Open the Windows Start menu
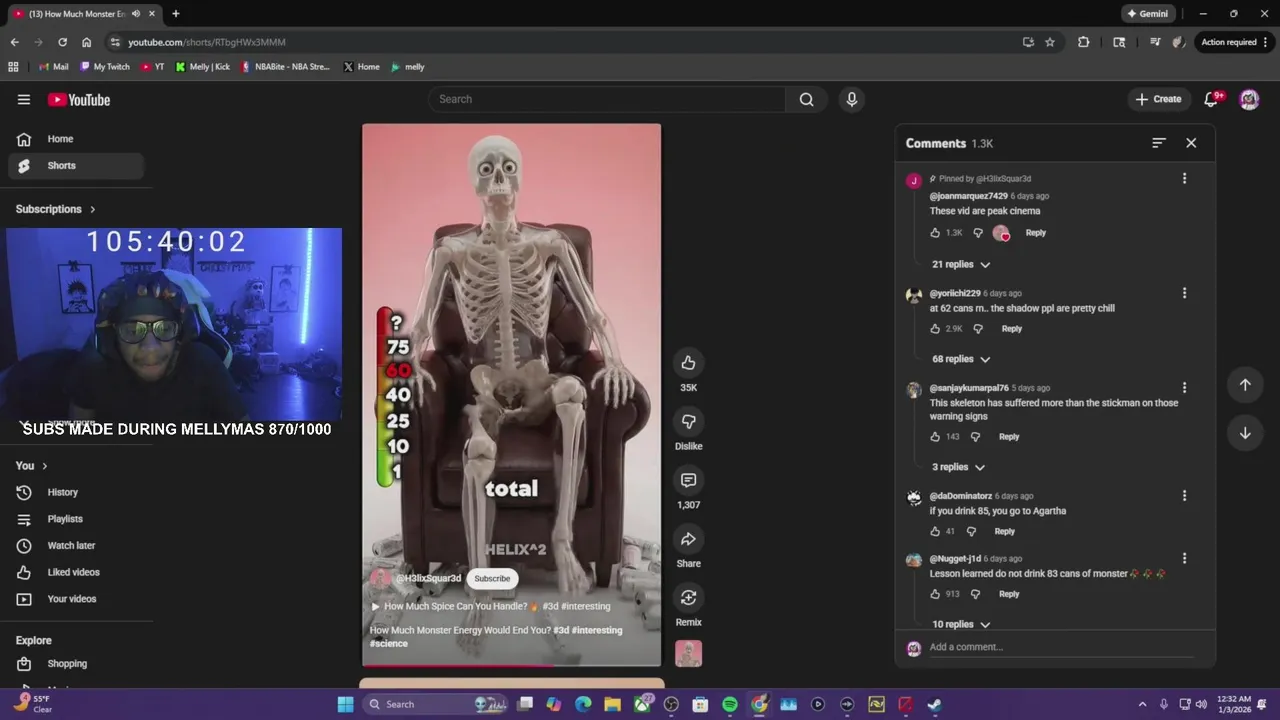The image size is (1280, 720). tap(345, 704)
